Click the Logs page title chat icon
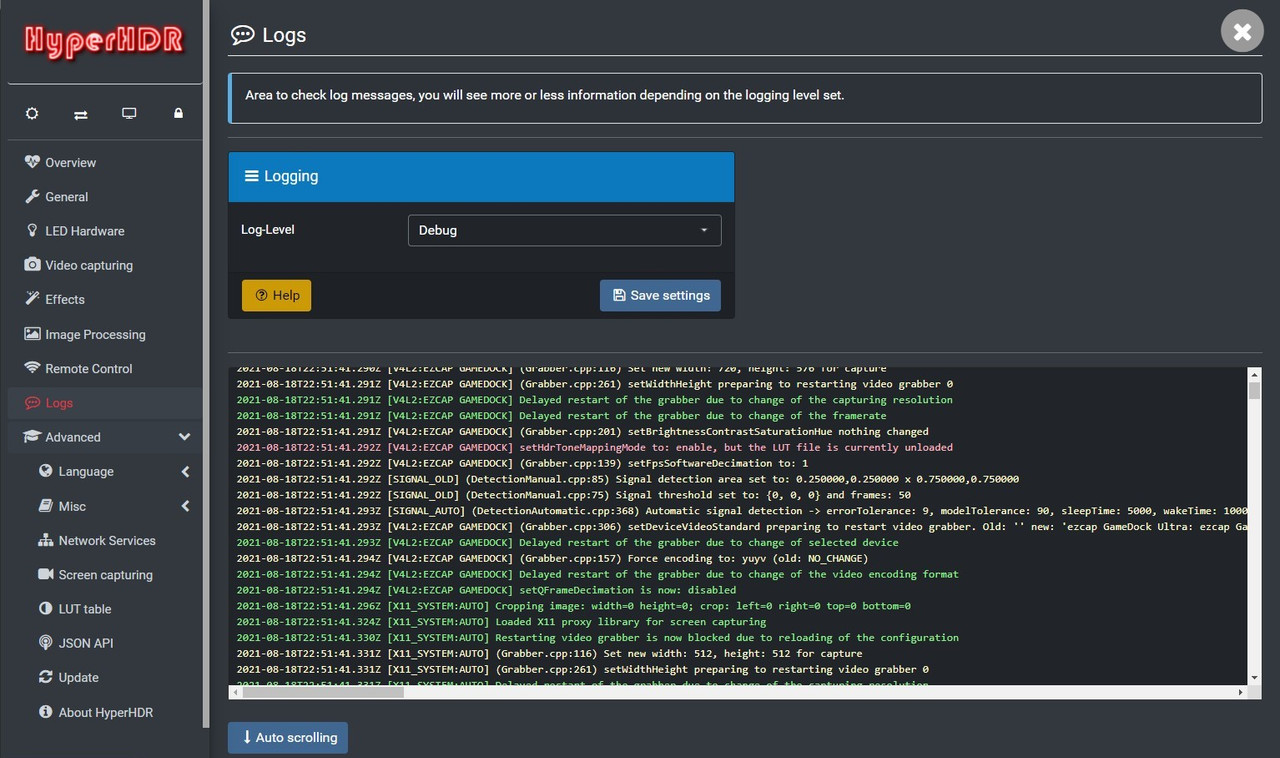The image size is (1280, 758). point(242,35)
